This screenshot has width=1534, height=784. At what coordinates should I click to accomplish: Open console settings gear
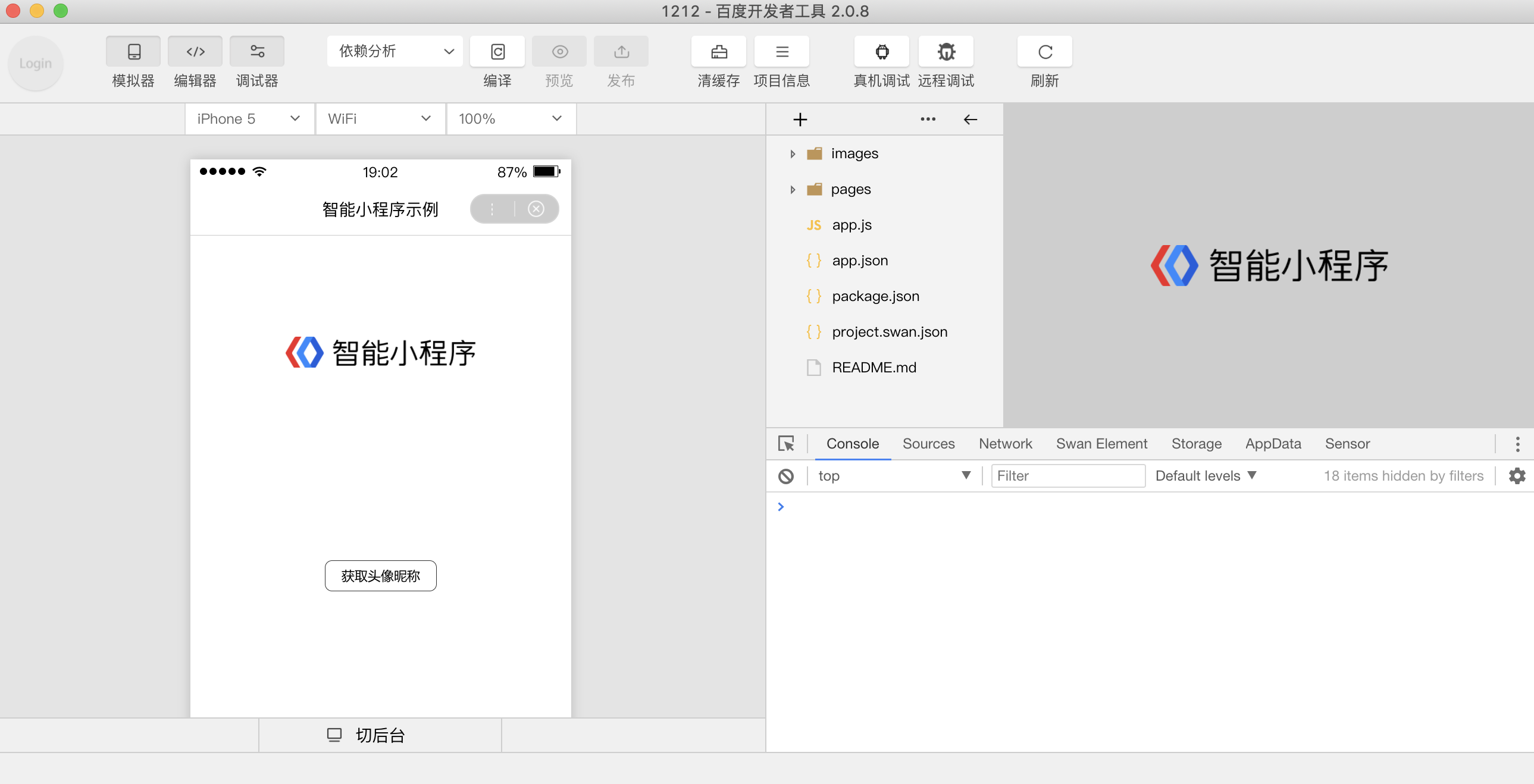(1517, 476)
